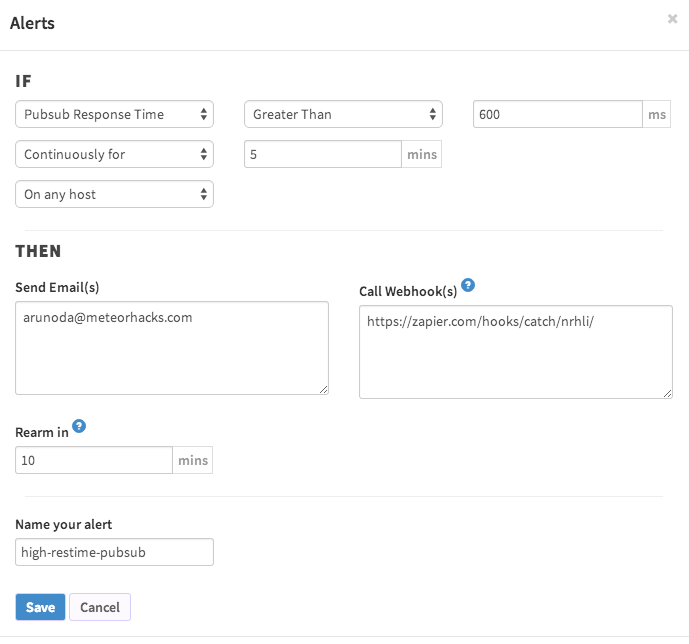Close the Alerts dialog with the X
689x644 pixels.
tap(672, 18)
